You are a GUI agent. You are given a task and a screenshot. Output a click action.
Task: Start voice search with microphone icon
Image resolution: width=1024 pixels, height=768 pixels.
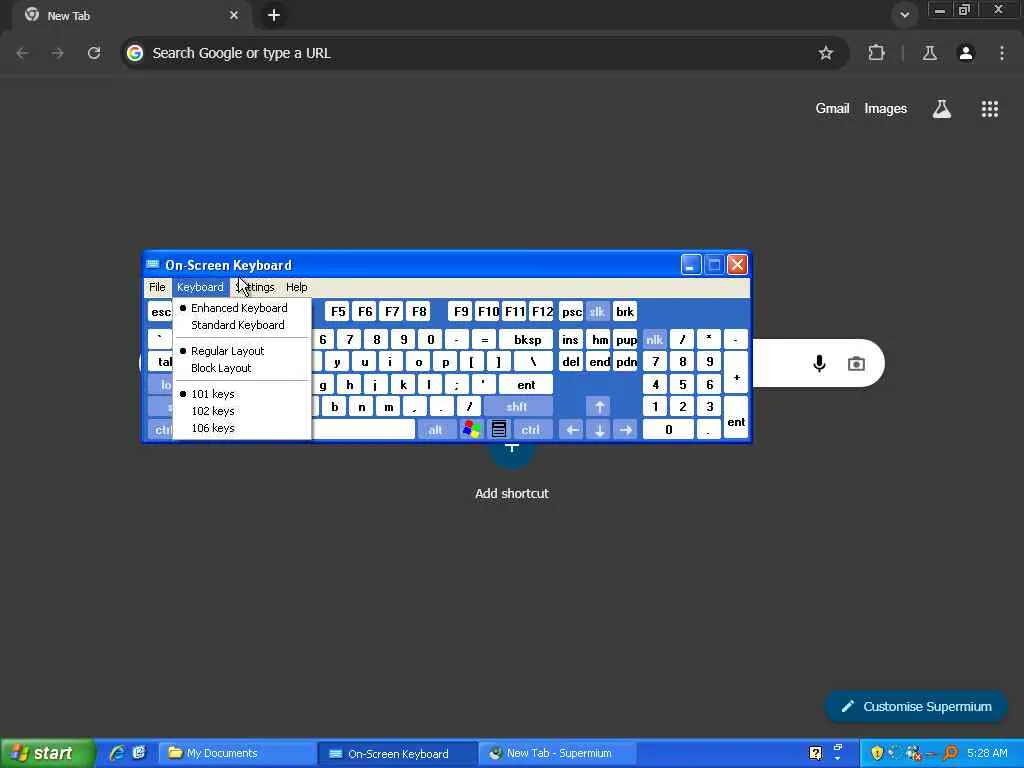click(820, 363)
